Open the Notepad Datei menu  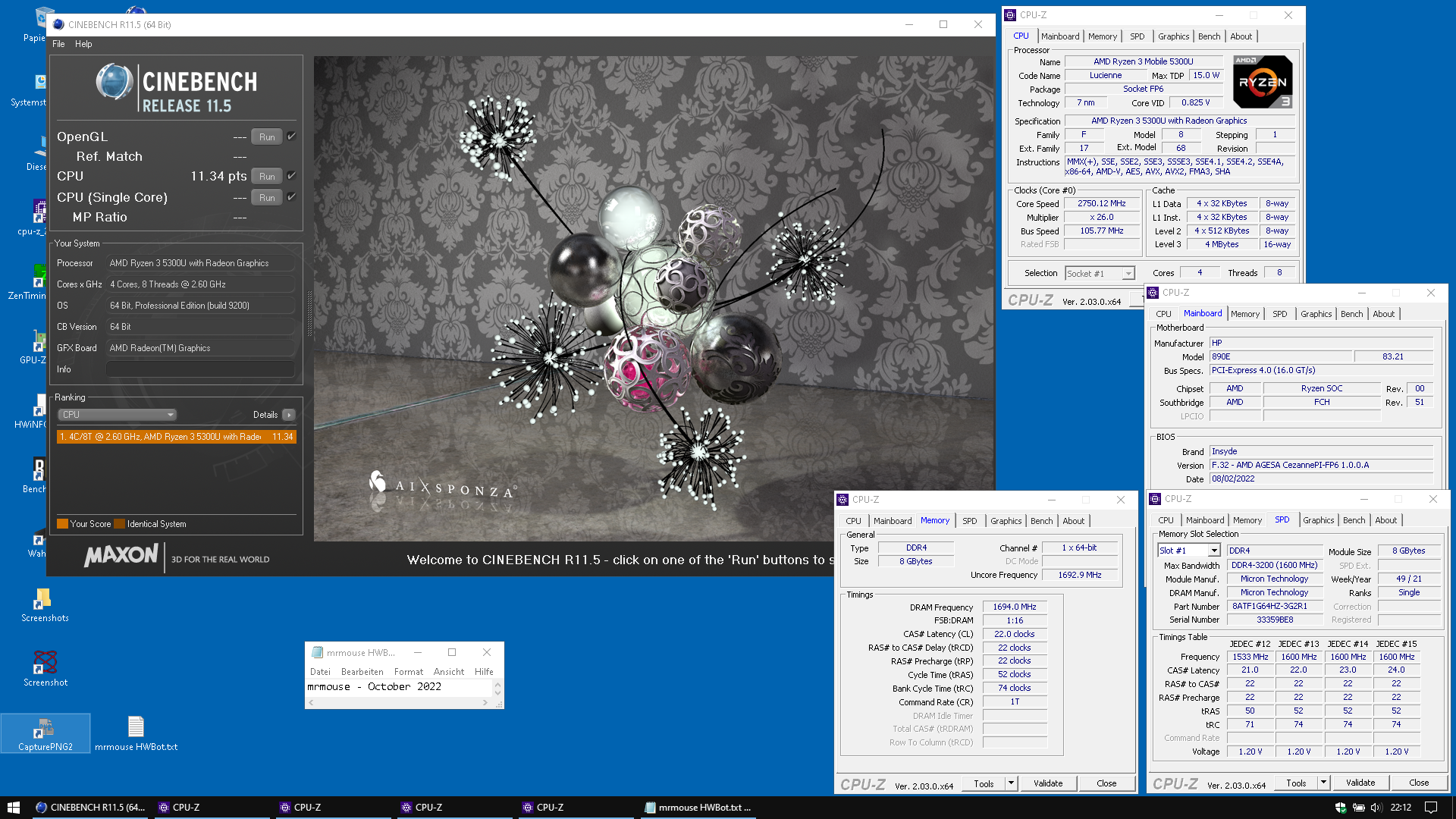coord(320,672)
